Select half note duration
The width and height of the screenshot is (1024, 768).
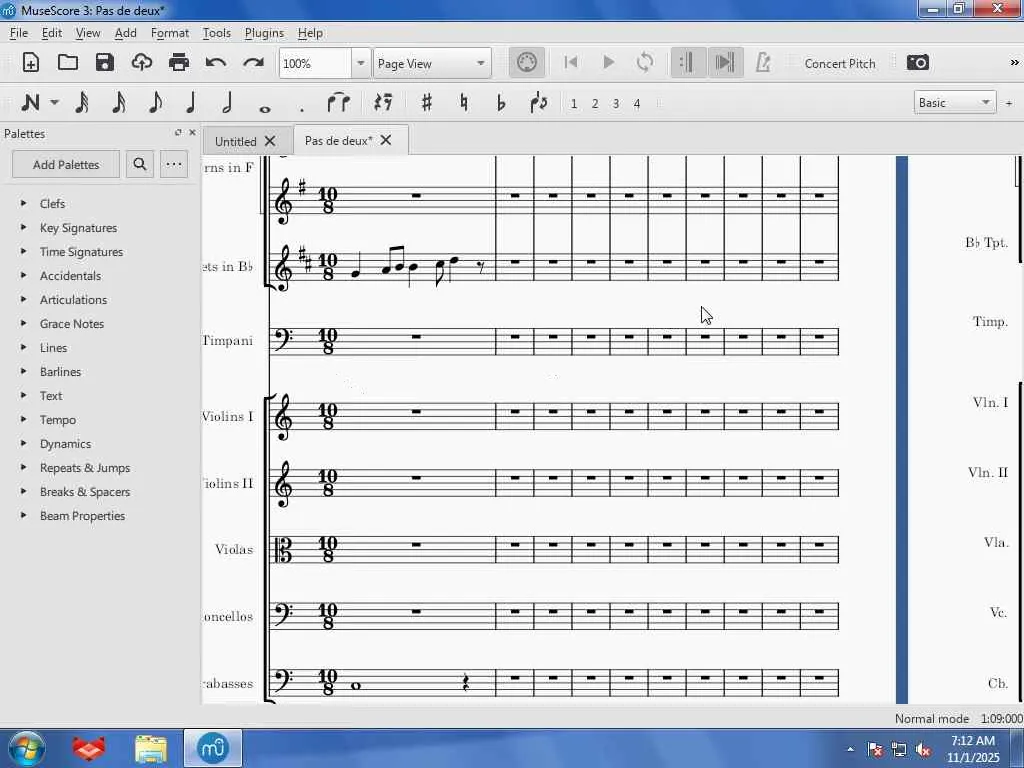[227, 103]
